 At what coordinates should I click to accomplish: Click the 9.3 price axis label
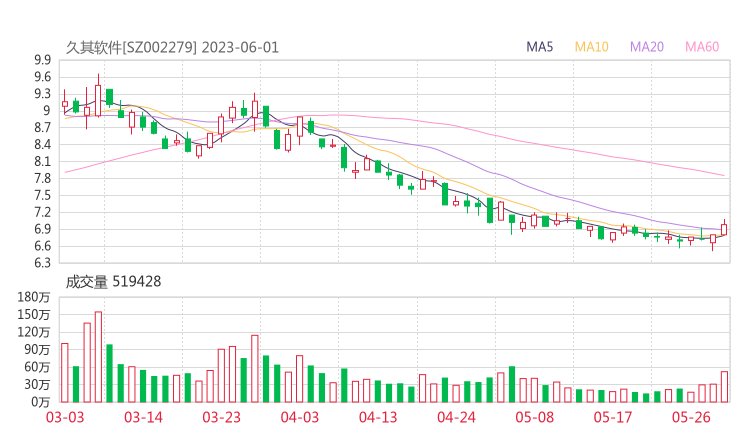pos(42,94)
